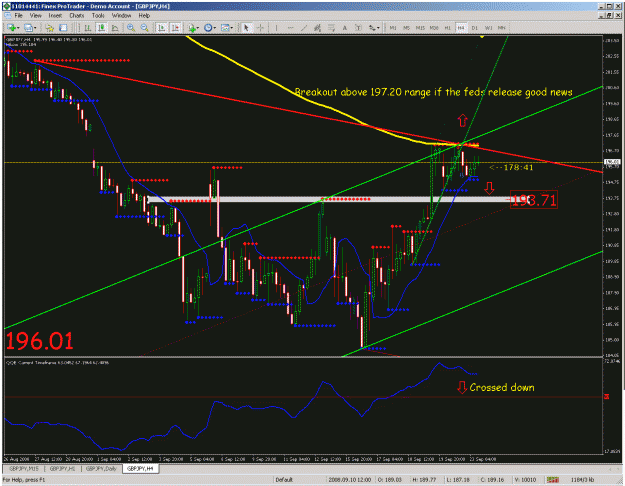
Task: Switch chart to M1 timeframe
Action: tap(393, 28)
